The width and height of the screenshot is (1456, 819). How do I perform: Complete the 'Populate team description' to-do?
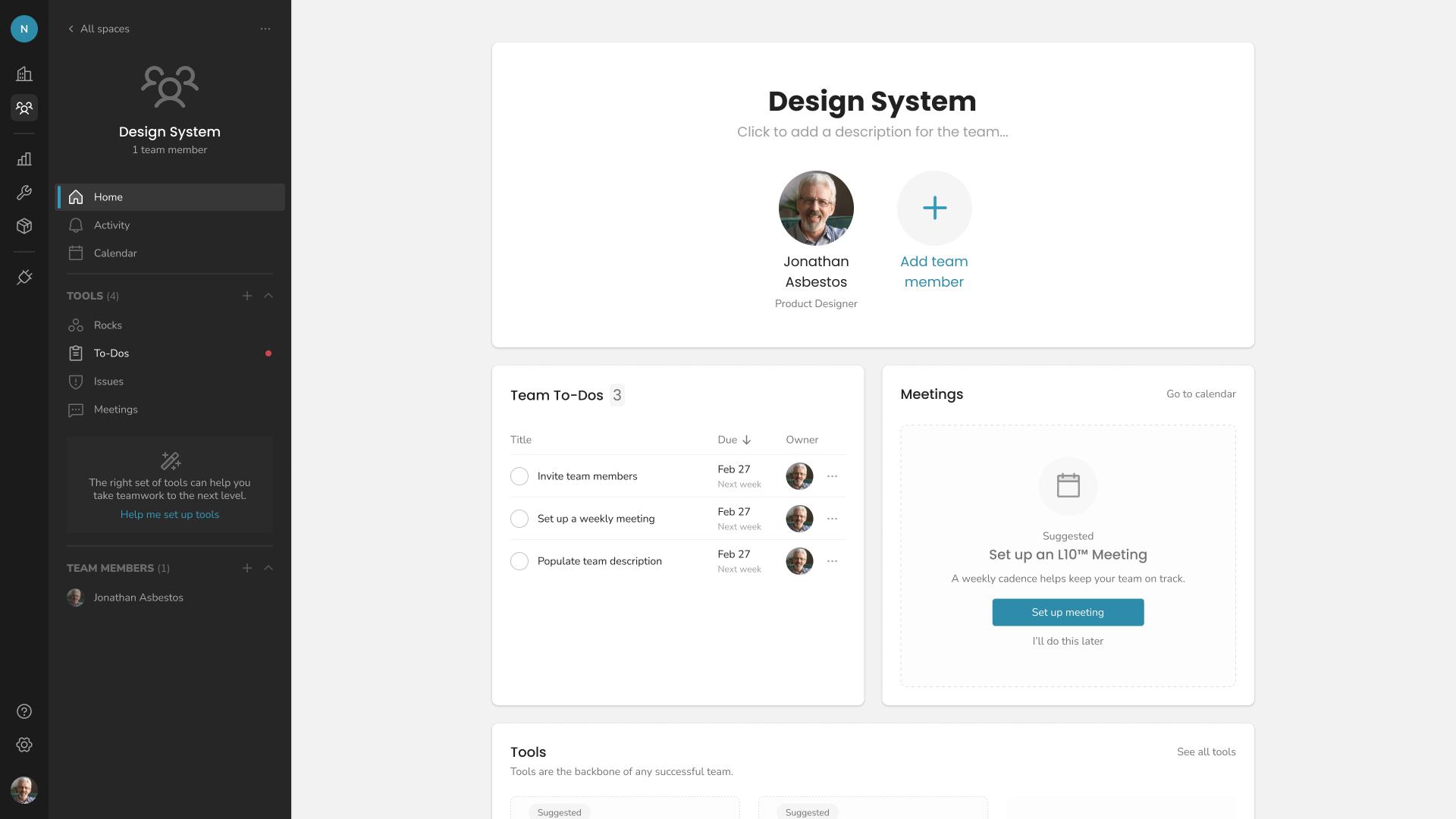pos(519,561)
